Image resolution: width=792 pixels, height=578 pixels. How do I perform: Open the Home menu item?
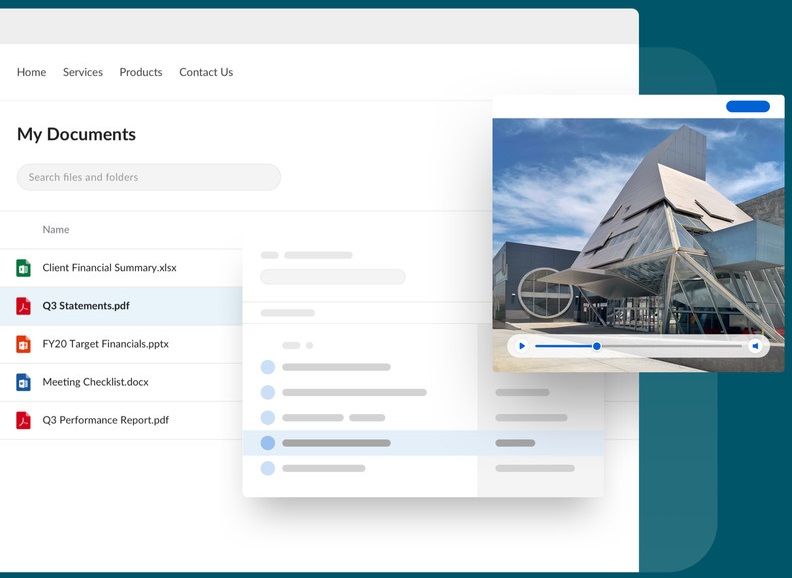tap(32, 72)
